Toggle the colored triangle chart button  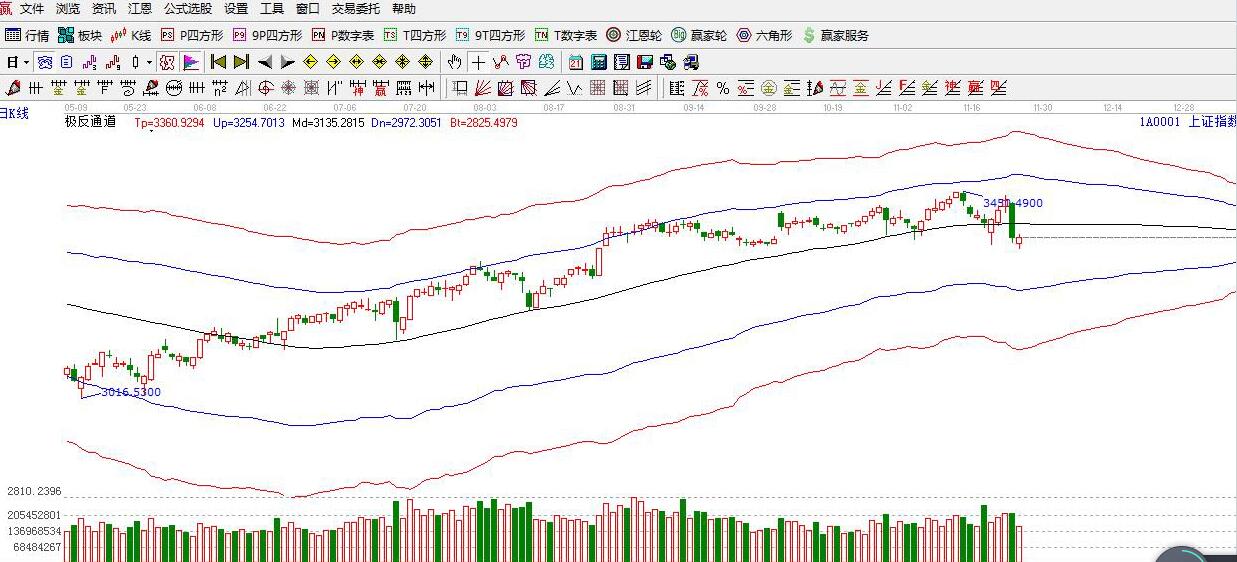tap(190, 62)
